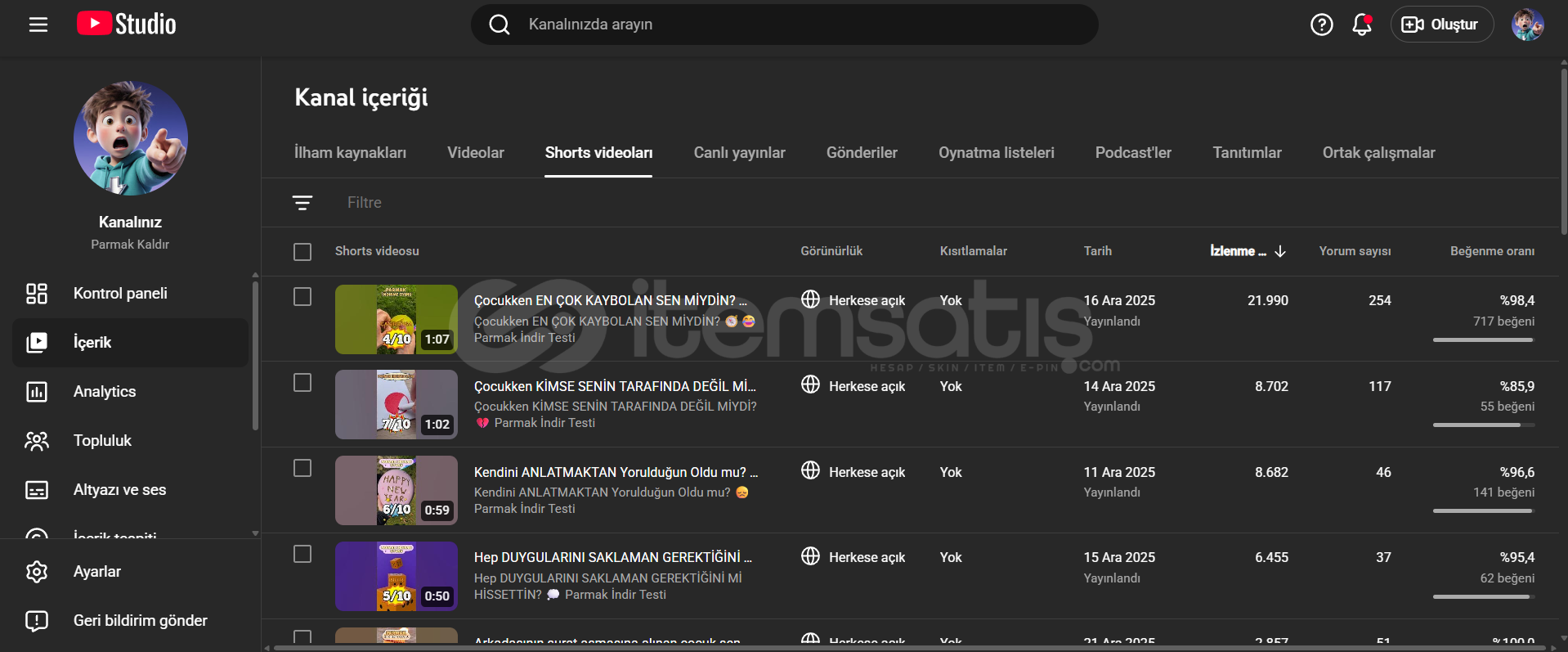The height and width of the screenshot is (652, 1568).
Task: Open the notifications bell
Action: click(1361, 25)
